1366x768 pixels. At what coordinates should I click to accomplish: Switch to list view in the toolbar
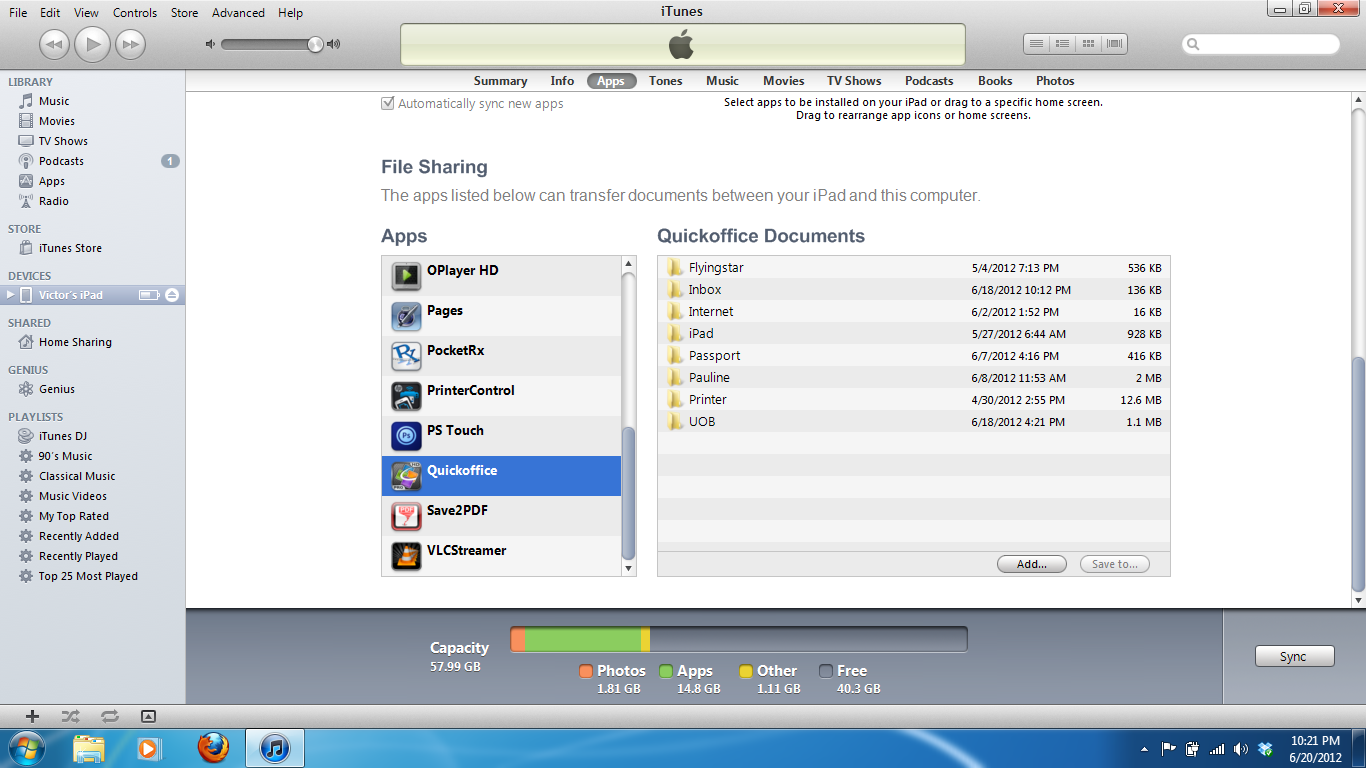1037,44
